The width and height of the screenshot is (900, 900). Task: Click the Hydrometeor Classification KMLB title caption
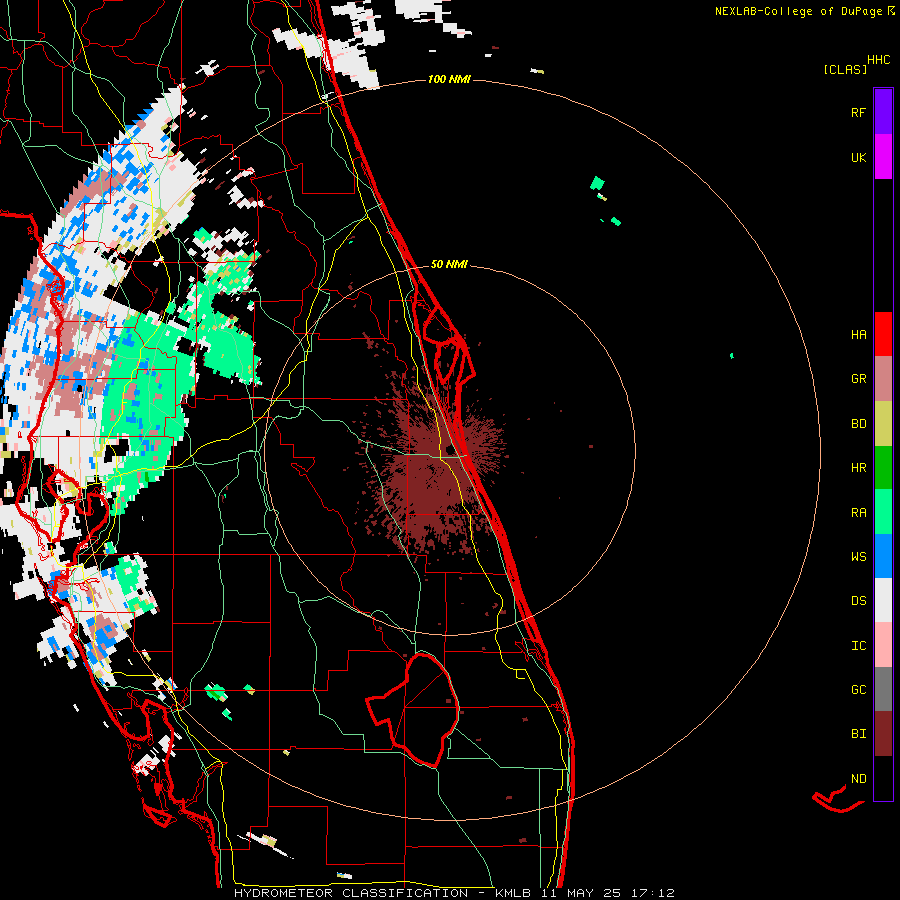(454, 893)
